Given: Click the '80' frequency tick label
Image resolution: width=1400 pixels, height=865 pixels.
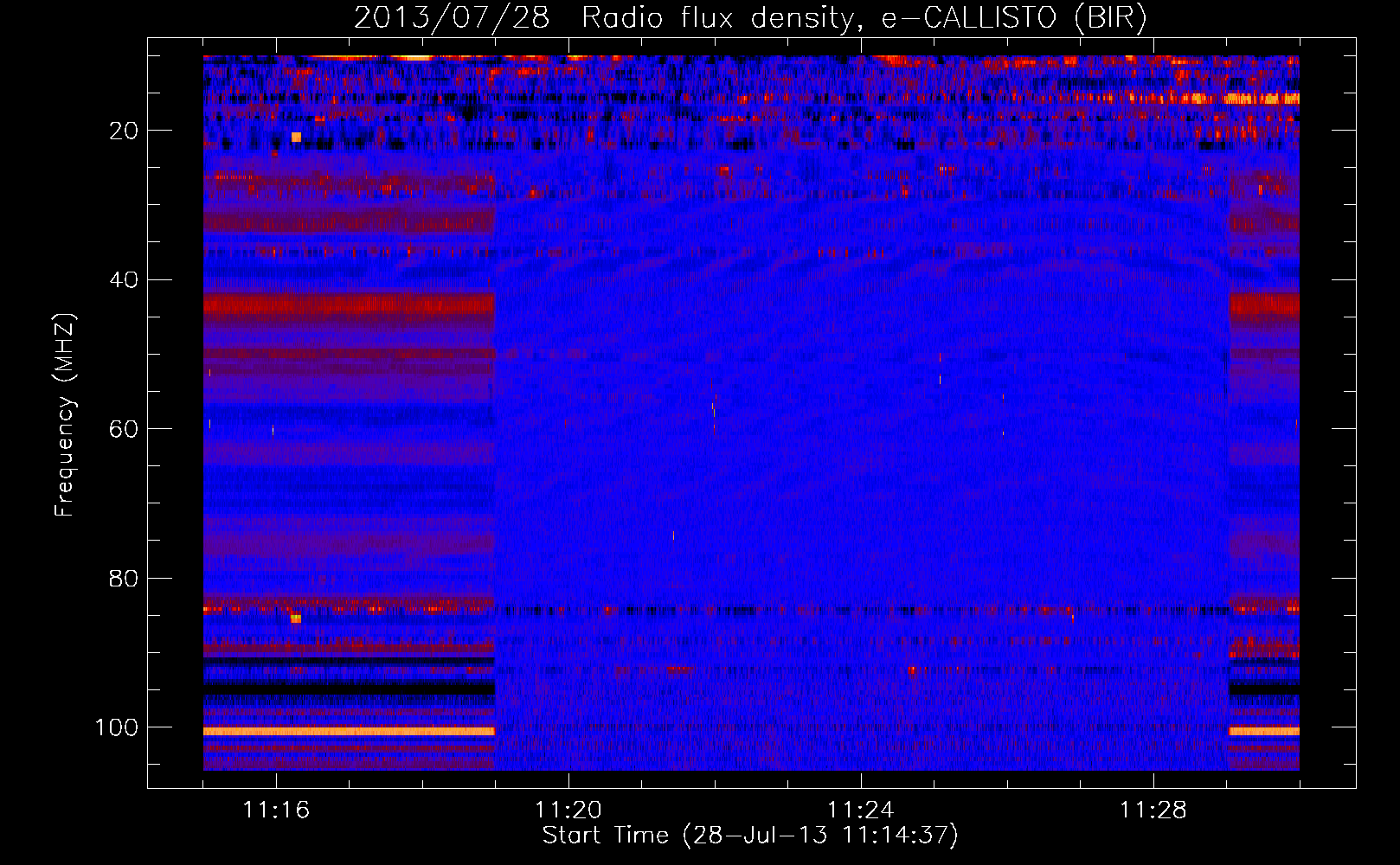Looking at the screenshot, I should tap(124, 579).
